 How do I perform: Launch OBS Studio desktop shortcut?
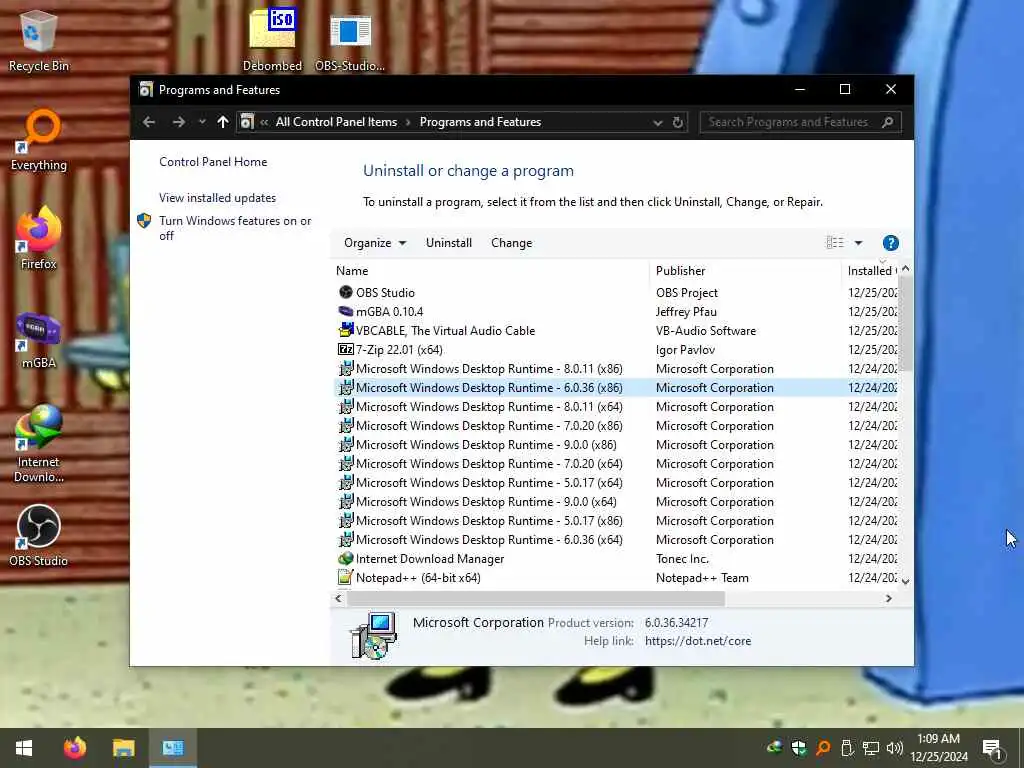click(39, 536)
